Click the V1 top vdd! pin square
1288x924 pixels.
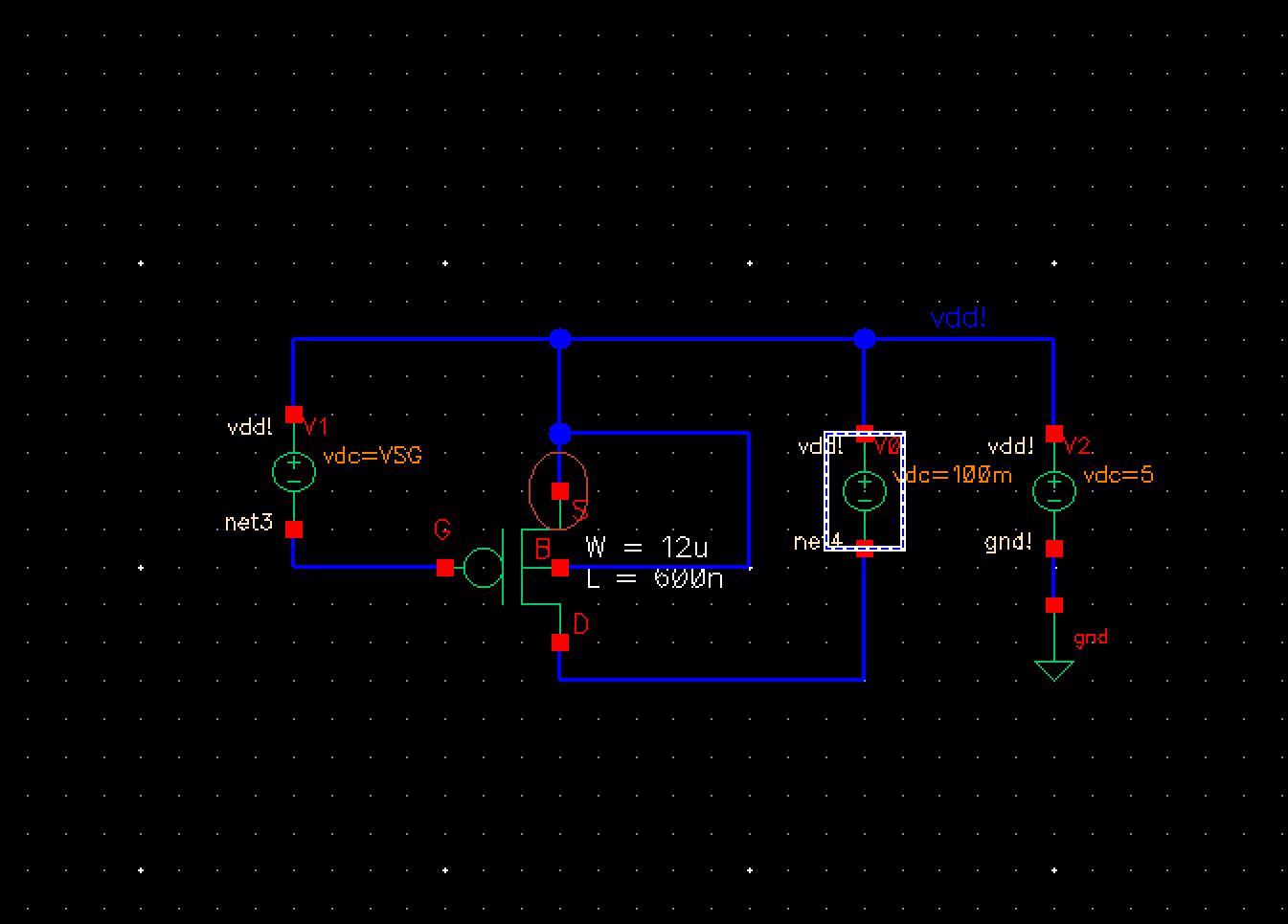(294, 415)
